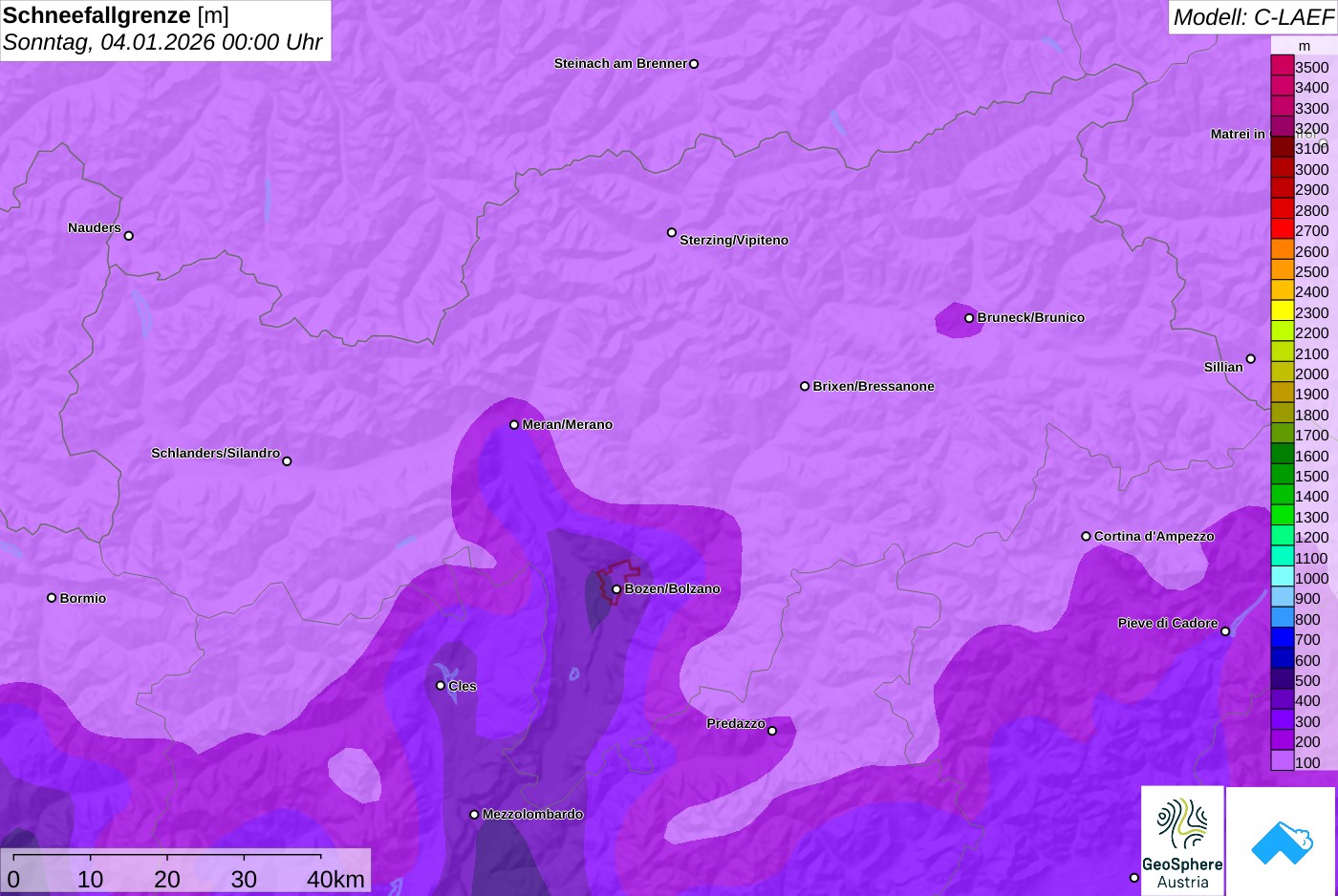1338x896 pixels.
Task: Click the Brixen/Bressanone label text
Action: 874,387
